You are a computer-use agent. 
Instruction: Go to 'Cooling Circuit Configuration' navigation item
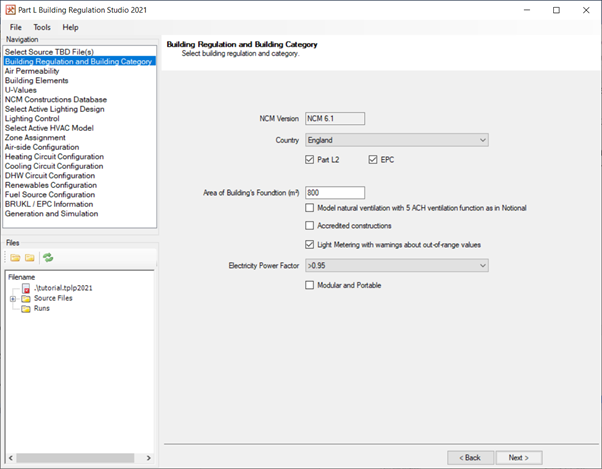pos(54,166)
